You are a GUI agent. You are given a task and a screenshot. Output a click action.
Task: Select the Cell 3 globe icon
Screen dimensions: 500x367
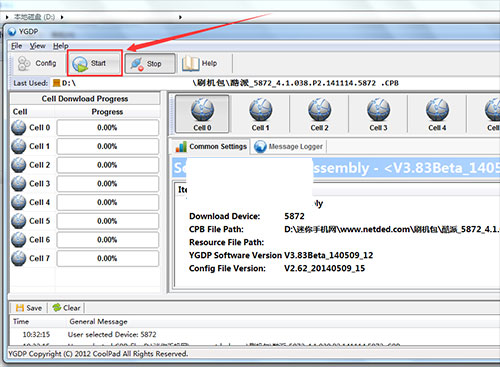point(378,109)
